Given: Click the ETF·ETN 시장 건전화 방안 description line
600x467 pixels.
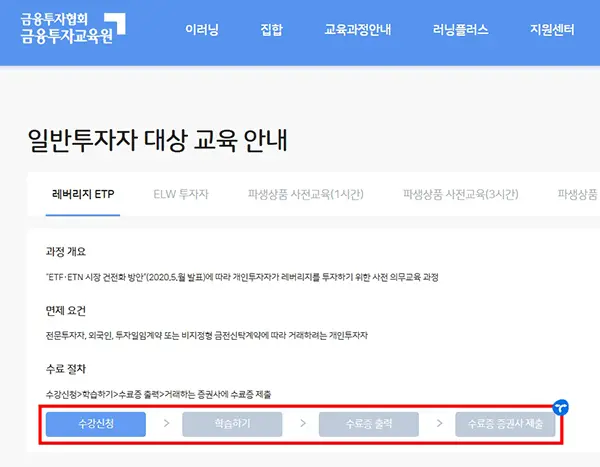Looking at the screenshot, I should [242, 277].
